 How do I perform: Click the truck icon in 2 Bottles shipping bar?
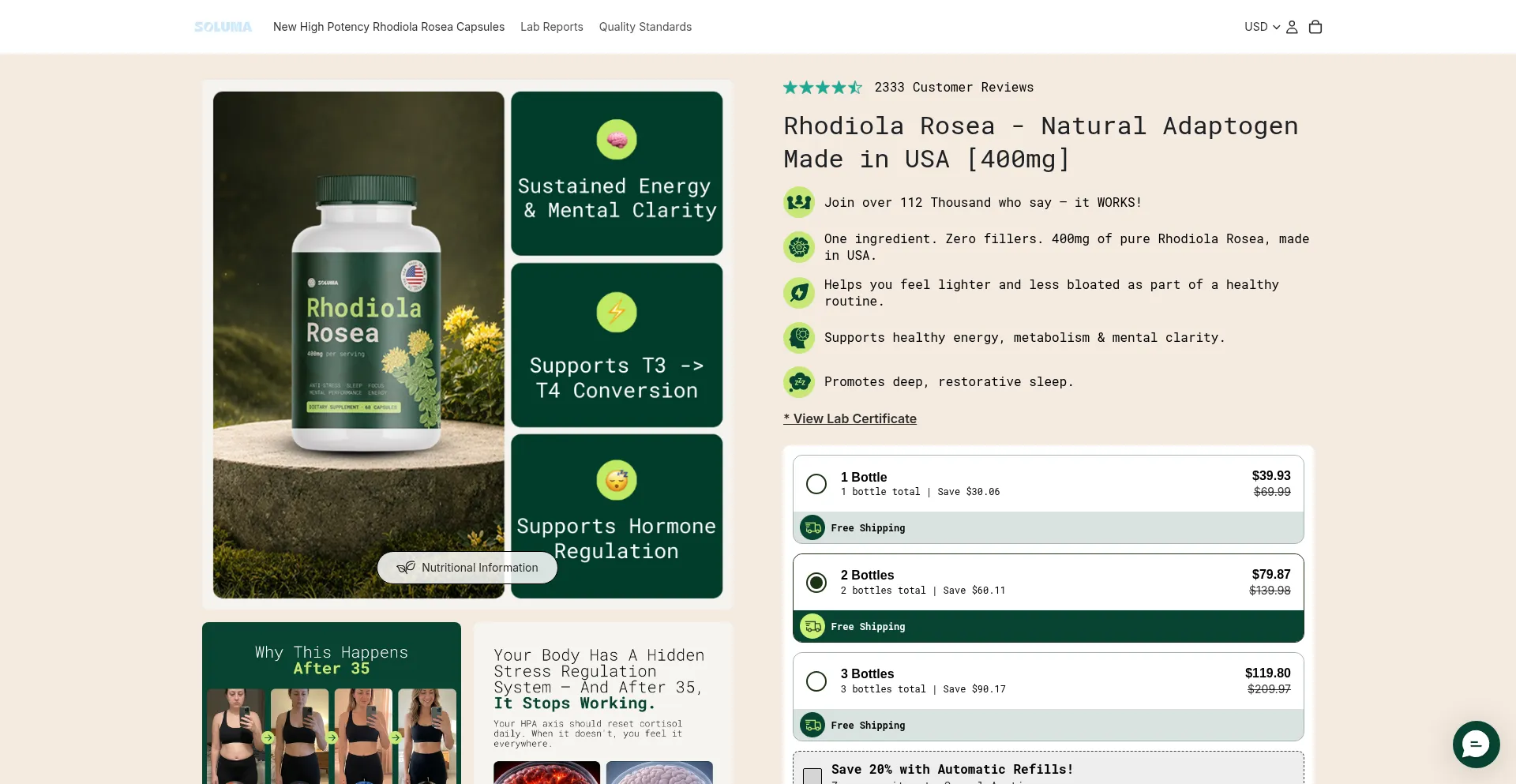click(x=812, y=626)
